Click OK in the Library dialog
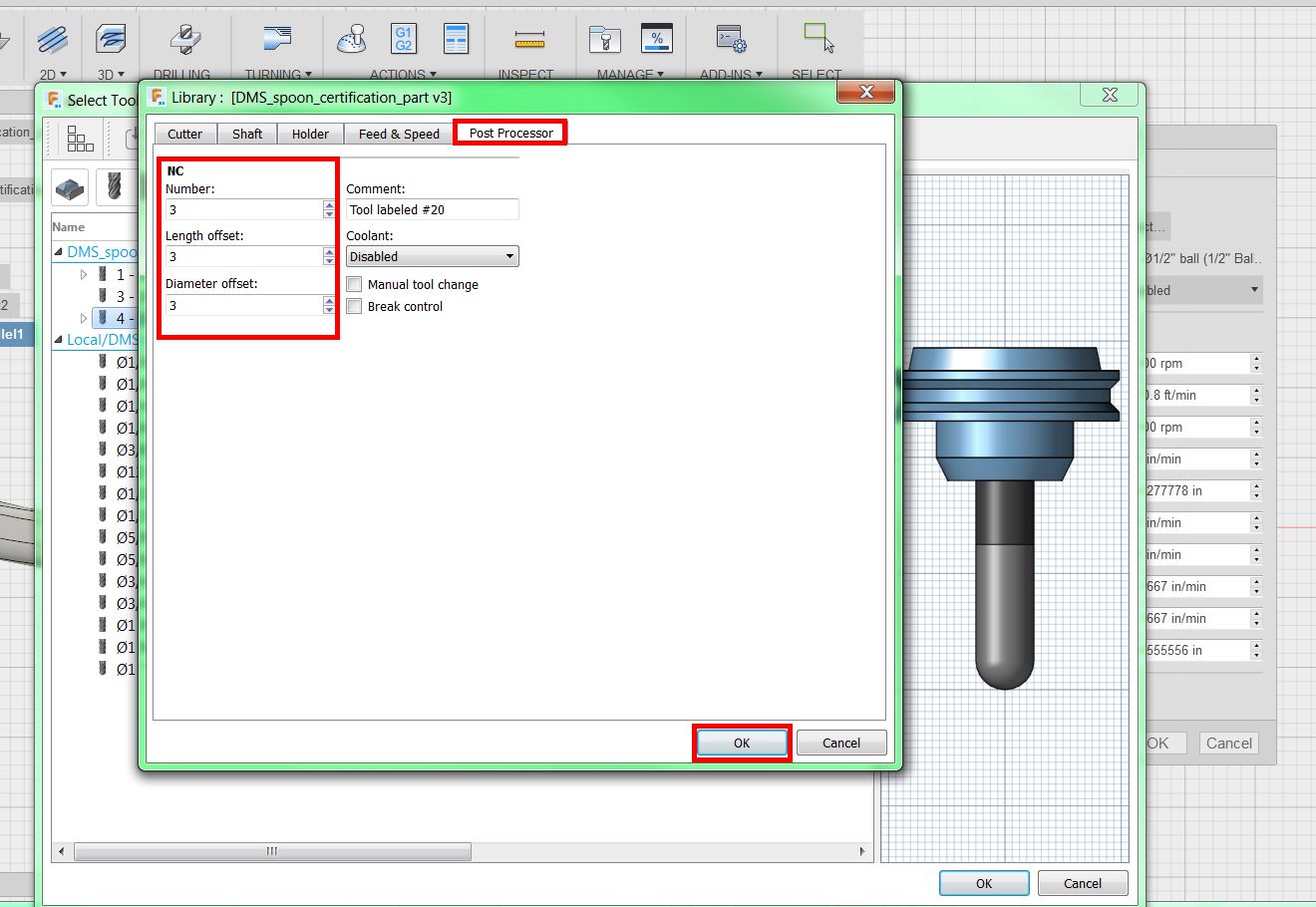Screen dimensions: 1316x907 pyautogui.click(x=742, y=743)
